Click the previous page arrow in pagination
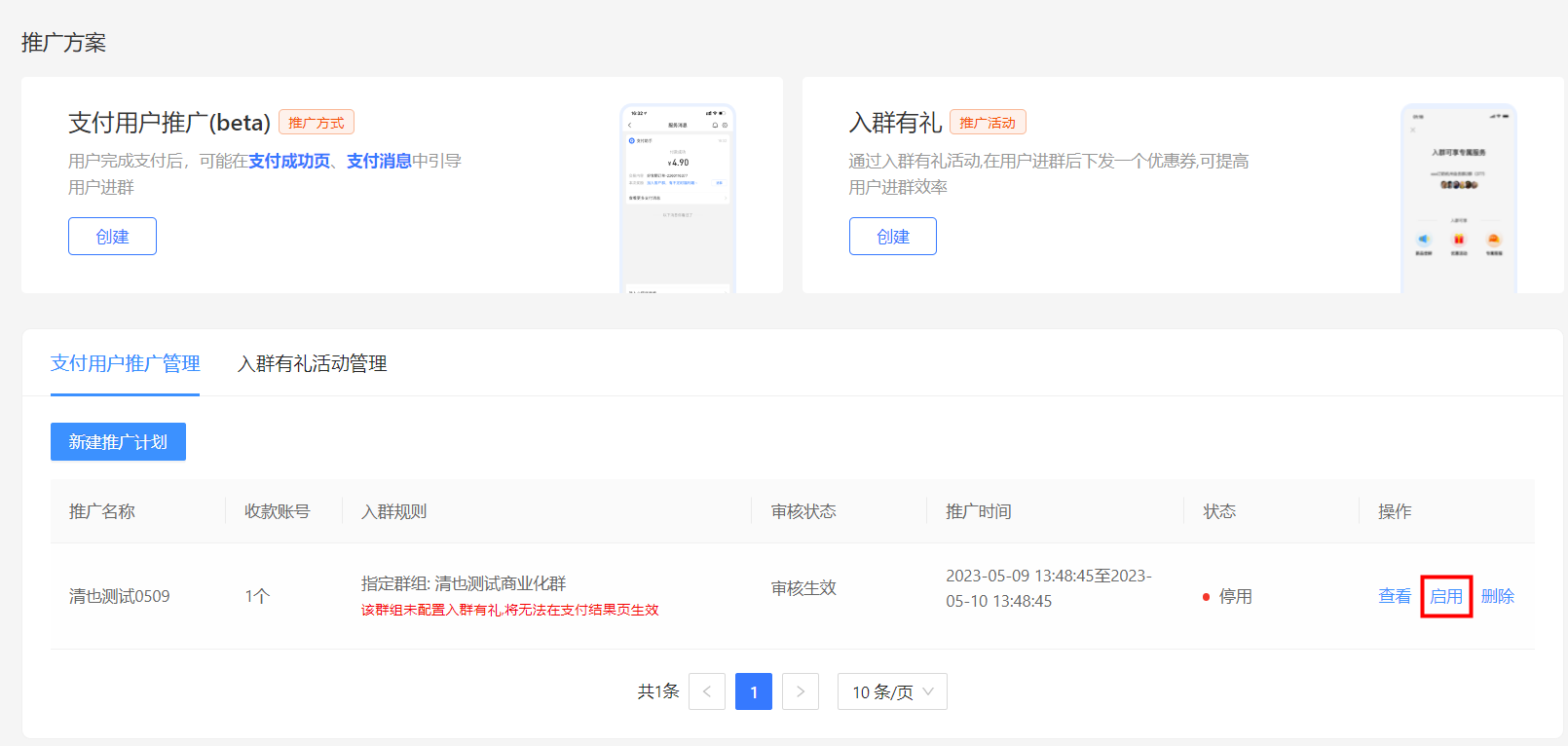 click(706, 691)
